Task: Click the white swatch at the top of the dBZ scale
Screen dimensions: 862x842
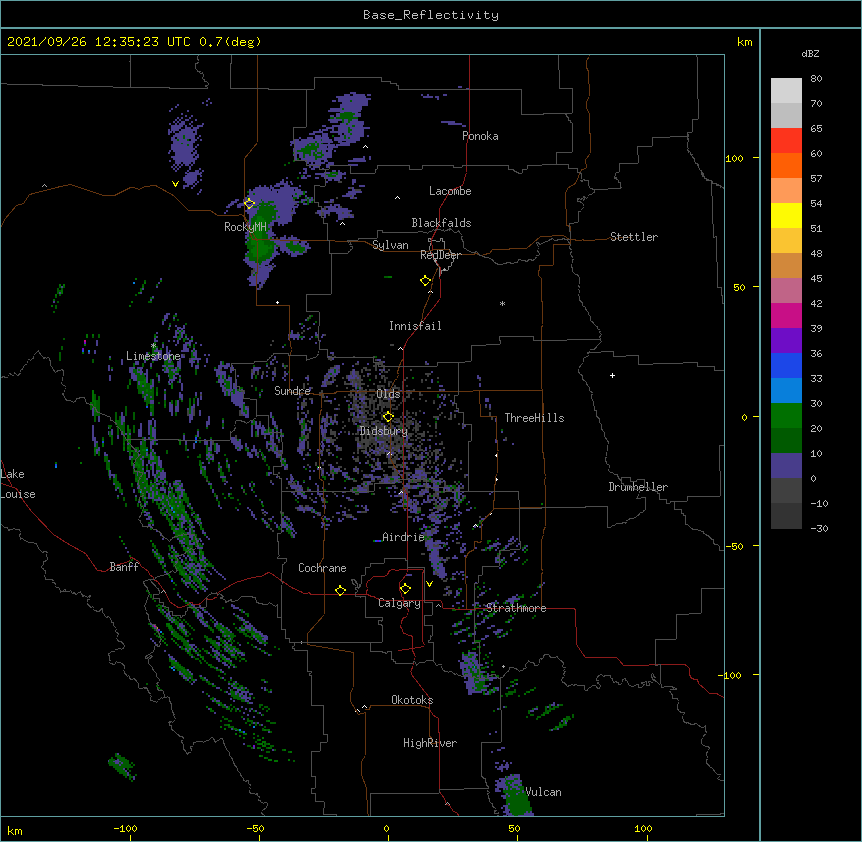Action: (x=786, y=91)
